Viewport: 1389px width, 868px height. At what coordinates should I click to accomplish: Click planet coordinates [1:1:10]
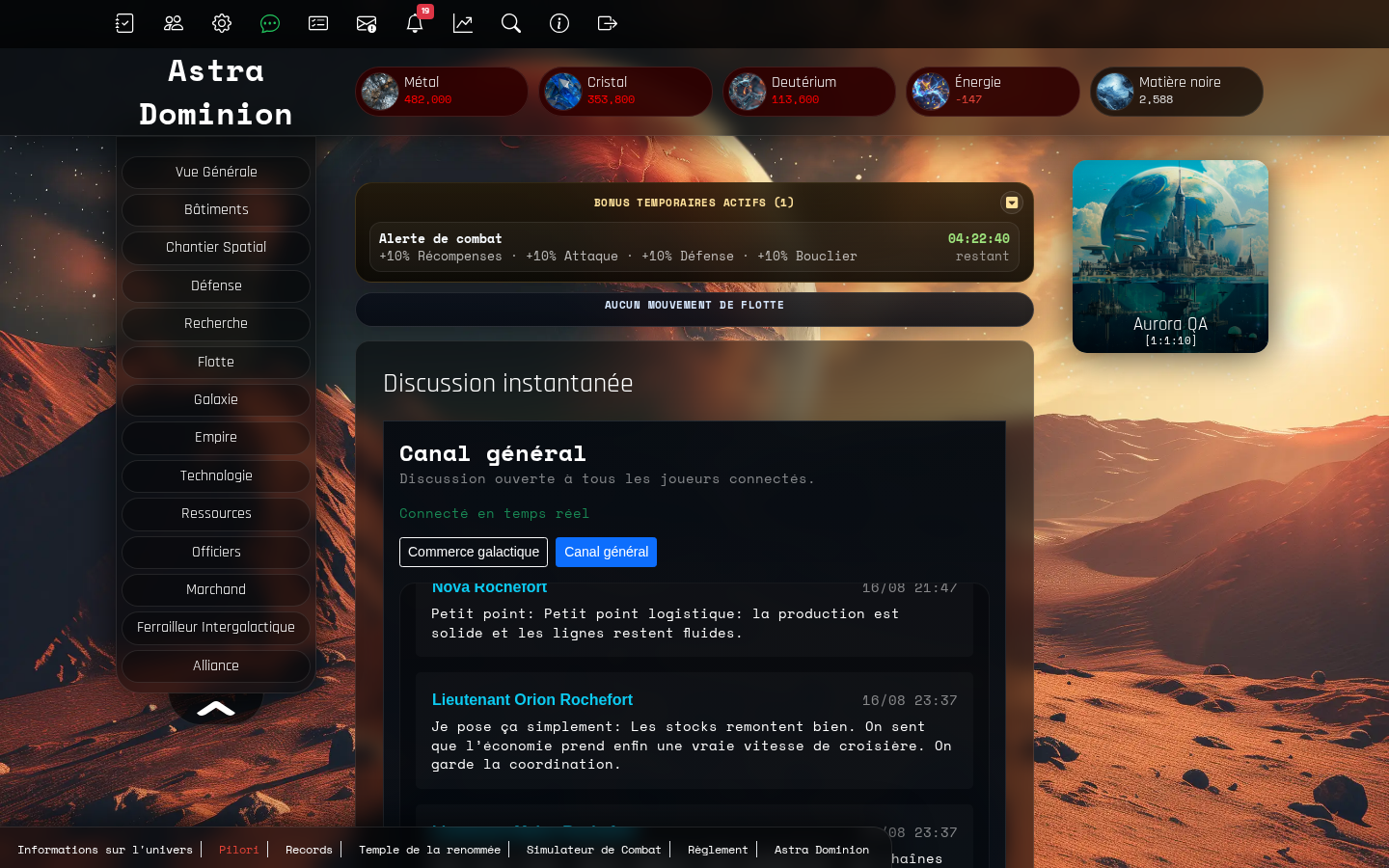click(x=1170, y=341)
